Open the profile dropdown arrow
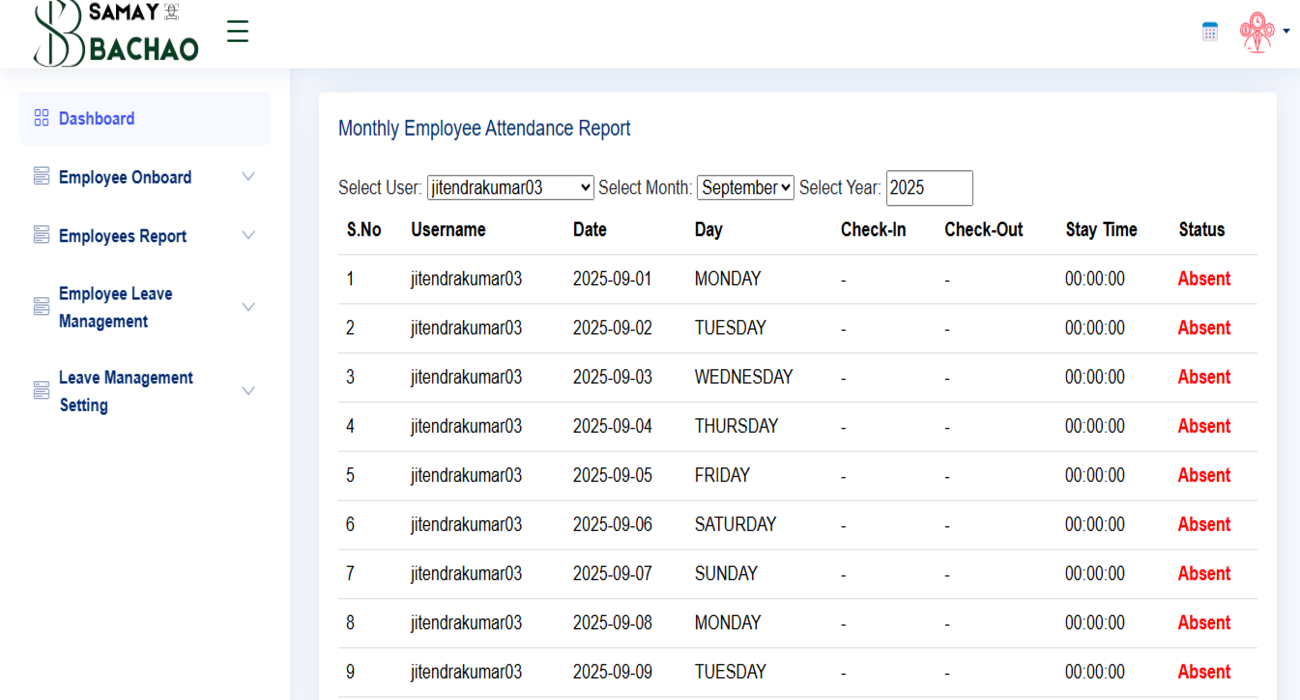1300x700 pixels. click(x=1287, y=31)
